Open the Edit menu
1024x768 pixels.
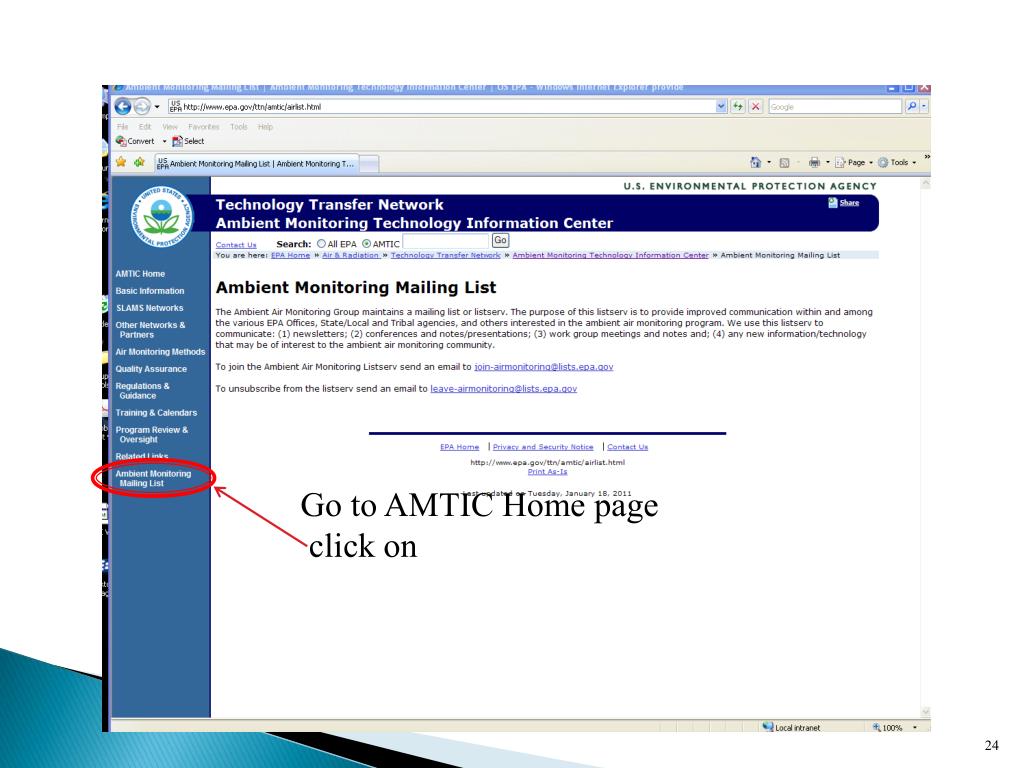coord(144,127)
